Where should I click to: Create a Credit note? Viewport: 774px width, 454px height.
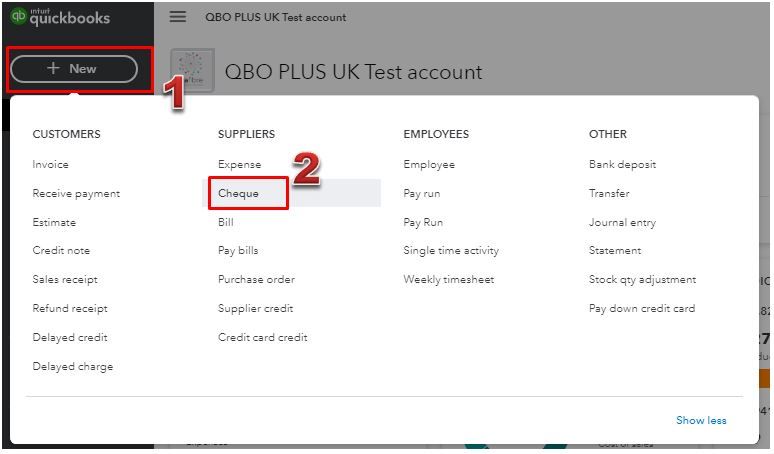(x=61, y=250)
